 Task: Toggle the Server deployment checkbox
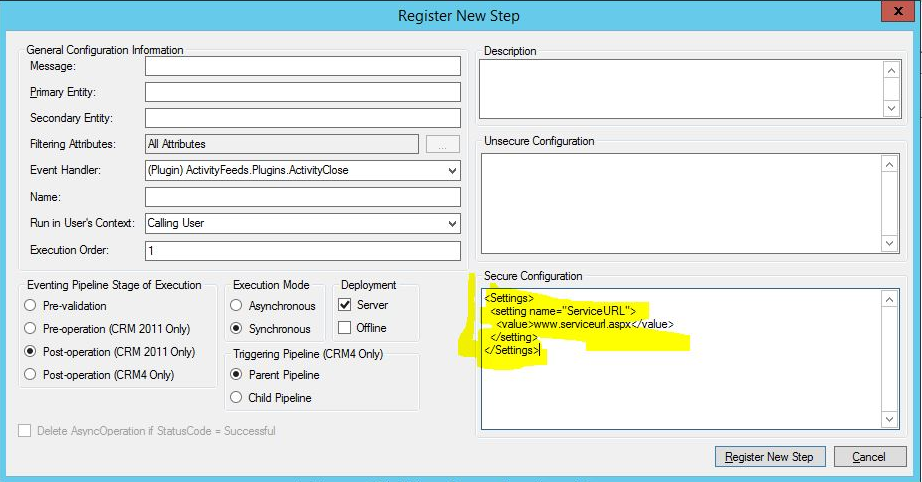(x=345, y=304)
